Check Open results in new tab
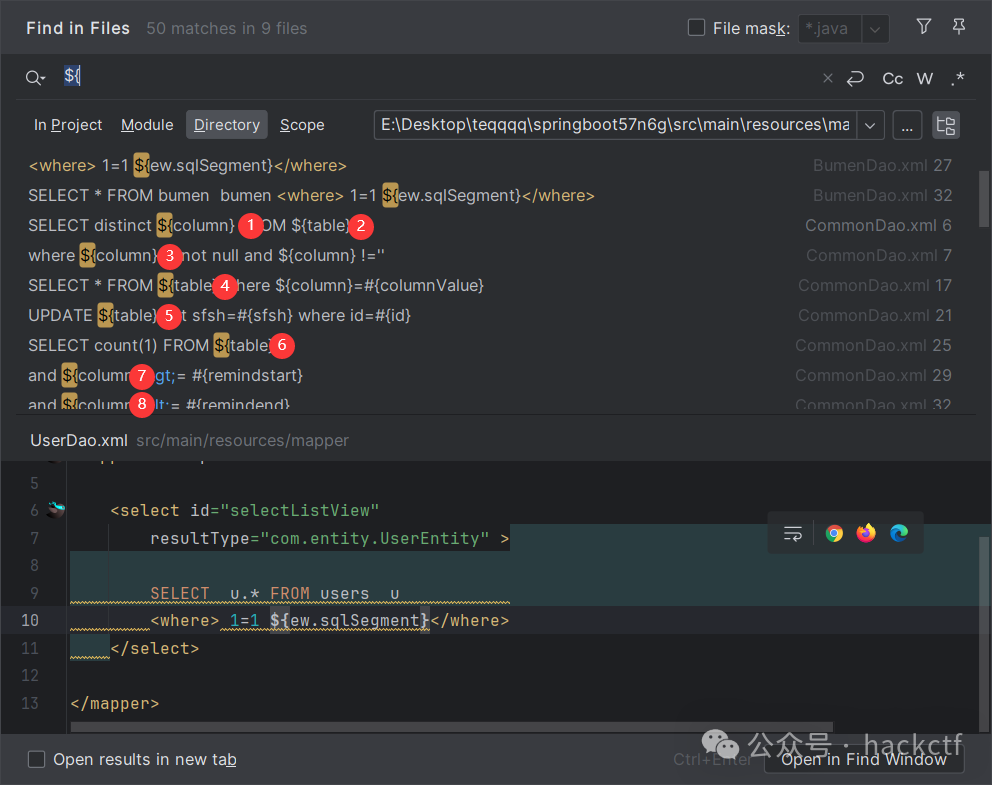Viewport: 992px width, 785px height. (37, 759)
